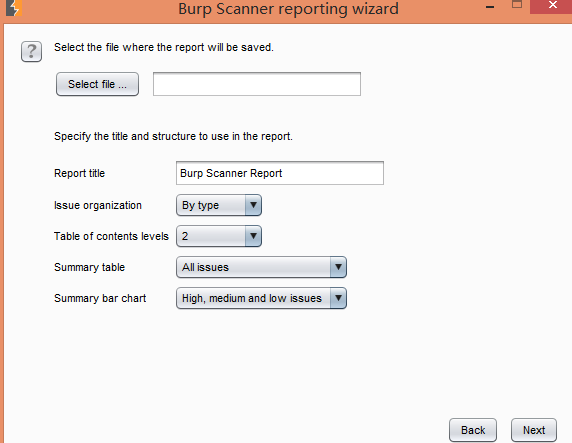Click the Report title text field
The width and height of the screenshot is (572, 443).
click(x=280, y=173)
